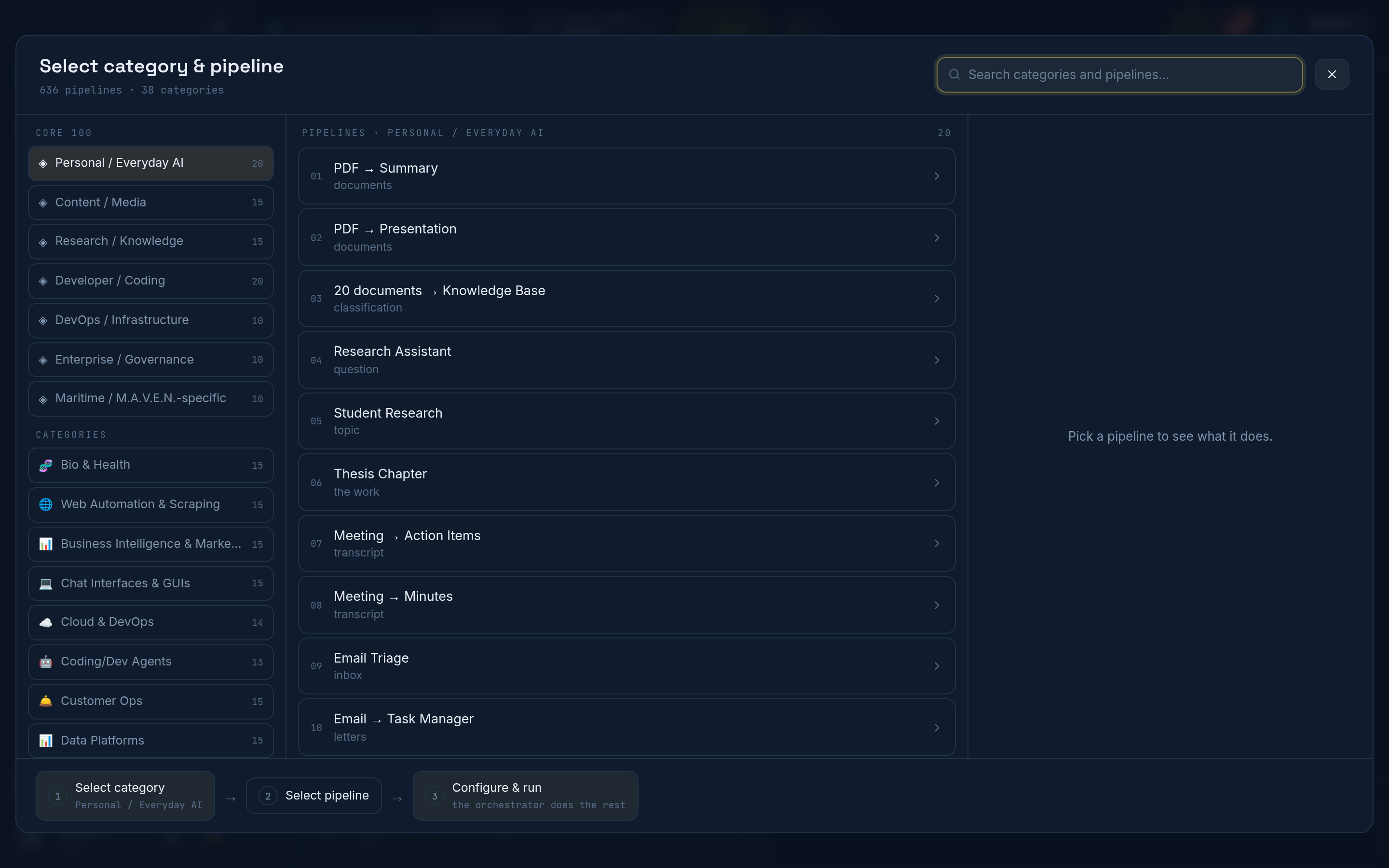Choose the Email → Task Manager pipeline
Image resolution: width=1389 pixels, height=868 pixels.
627,727
